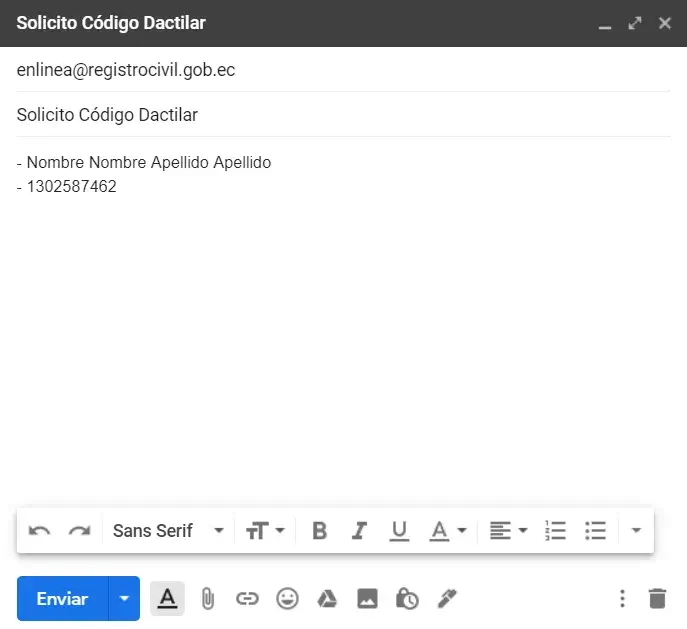Expand the text size dropdown
Viewport: 687px width, 629px height.
[265, 531]
